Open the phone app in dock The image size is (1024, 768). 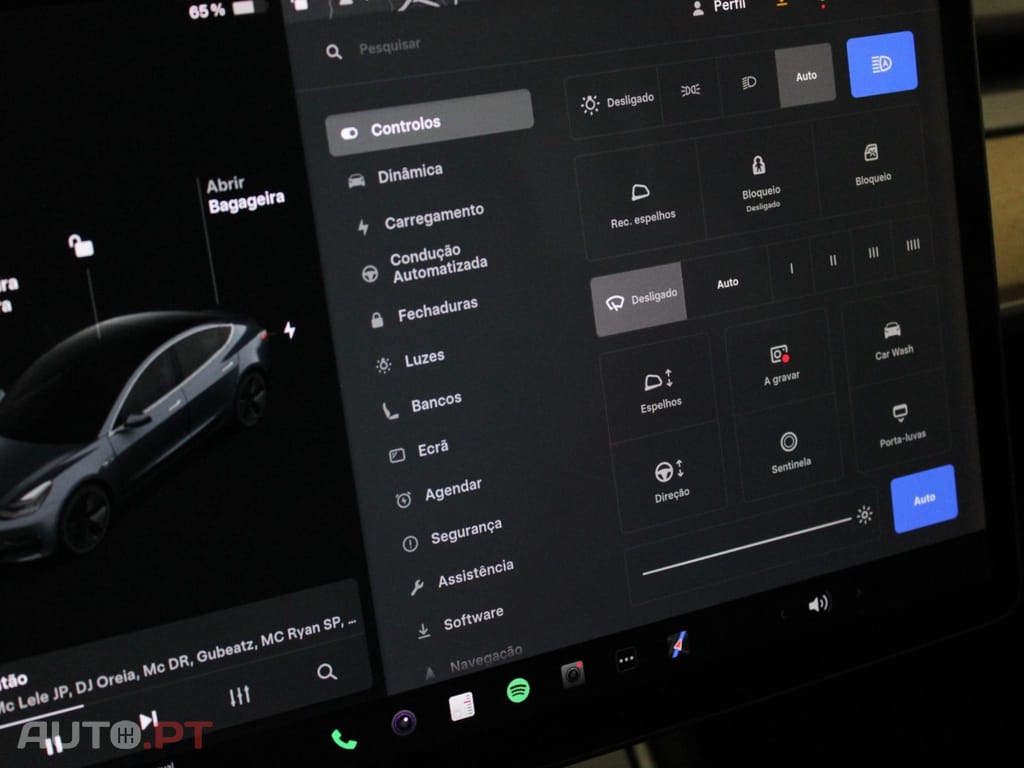coord(344,739)
